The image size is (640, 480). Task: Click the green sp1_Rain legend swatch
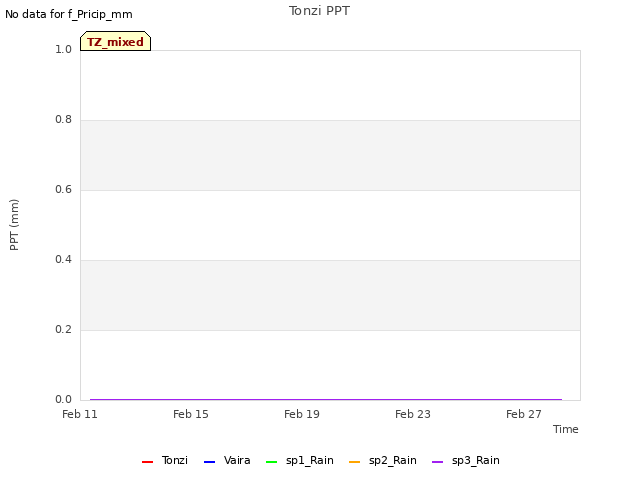click(x=271, y=462)
